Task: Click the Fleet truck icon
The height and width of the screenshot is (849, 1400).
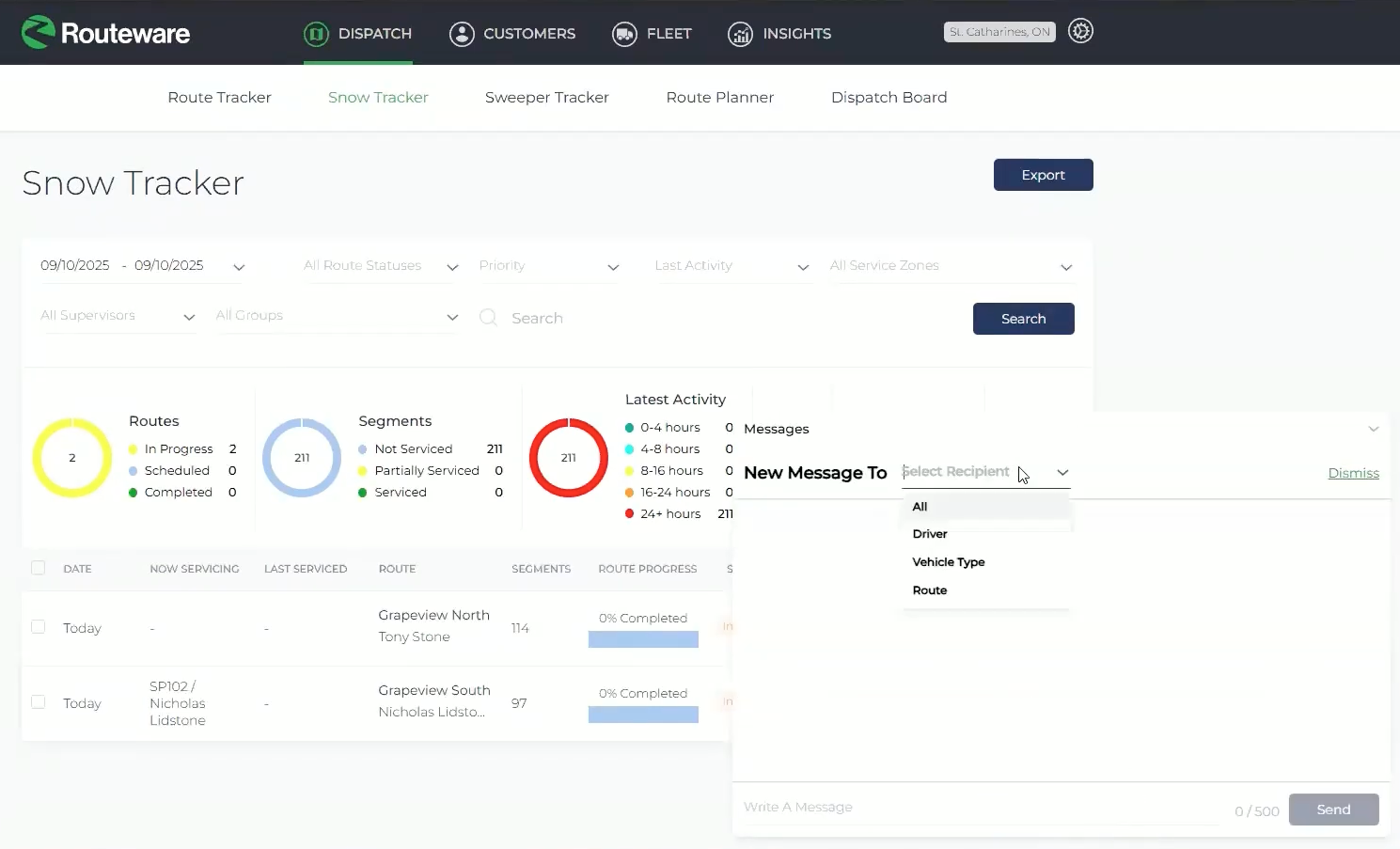Action: pyautogui.click(x=624, y=34)
